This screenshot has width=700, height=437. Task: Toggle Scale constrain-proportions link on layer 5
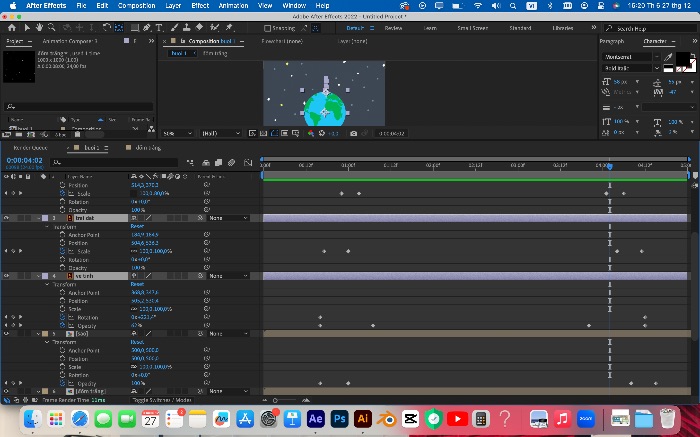pyautogui.click(x=134, y=367)
